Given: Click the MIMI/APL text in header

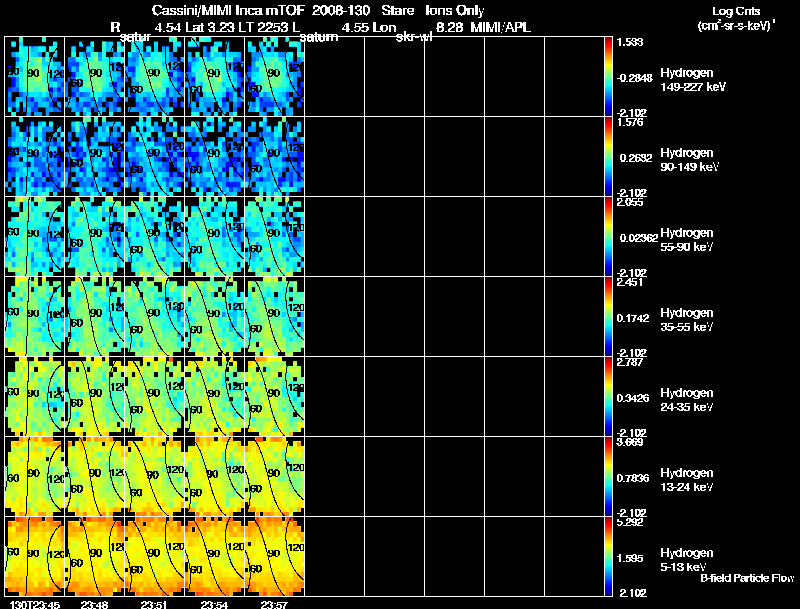Looking at the screenshot, I should (500, 28).
